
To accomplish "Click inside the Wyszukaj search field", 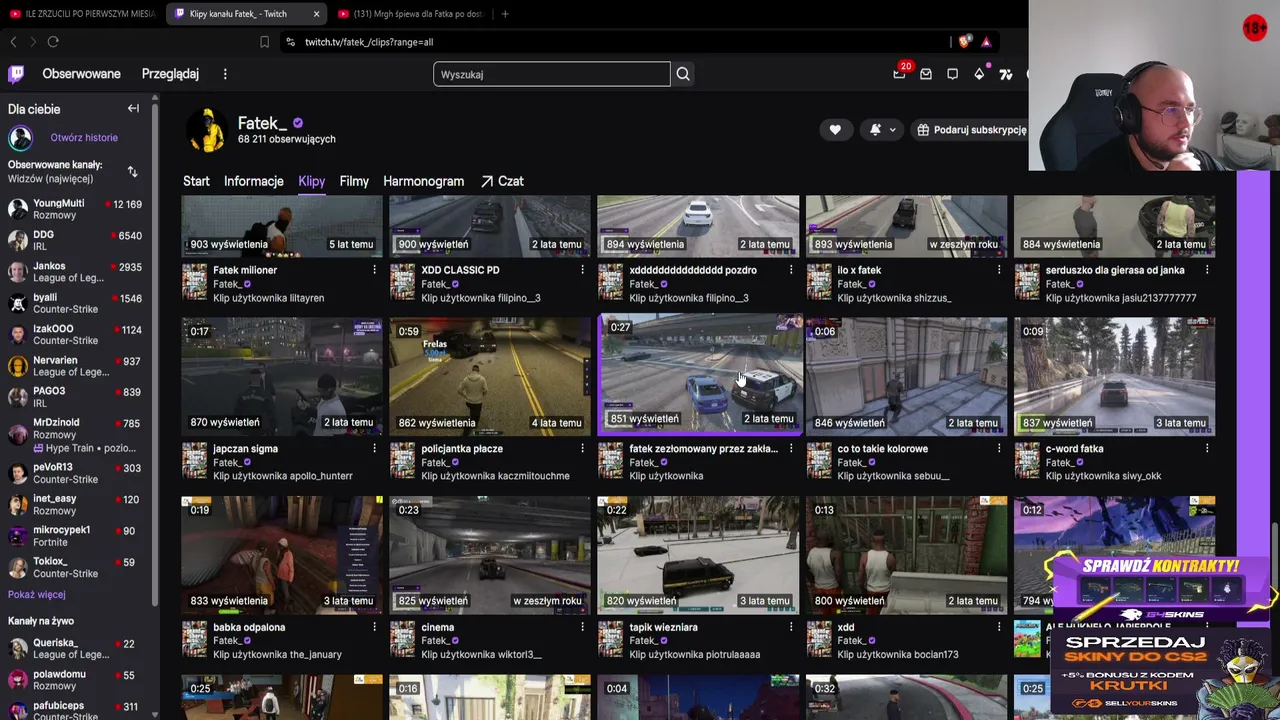I will point(552,74).
